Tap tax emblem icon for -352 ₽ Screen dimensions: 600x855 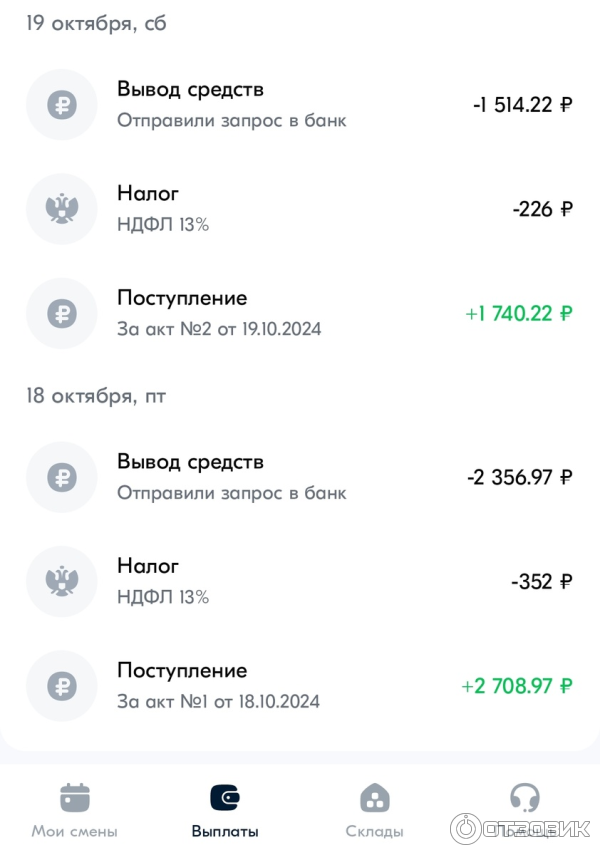[62, 581]
